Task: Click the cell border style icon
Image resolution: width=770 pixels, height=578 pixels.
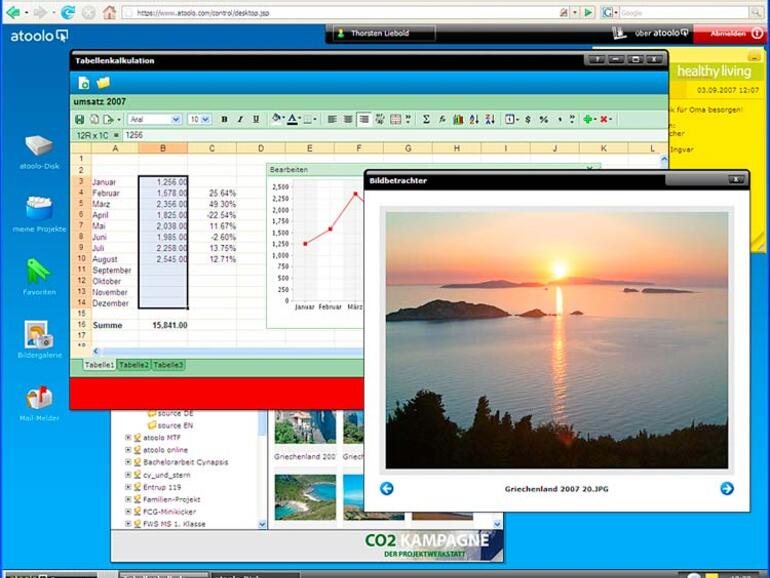Action: point(307,119)
